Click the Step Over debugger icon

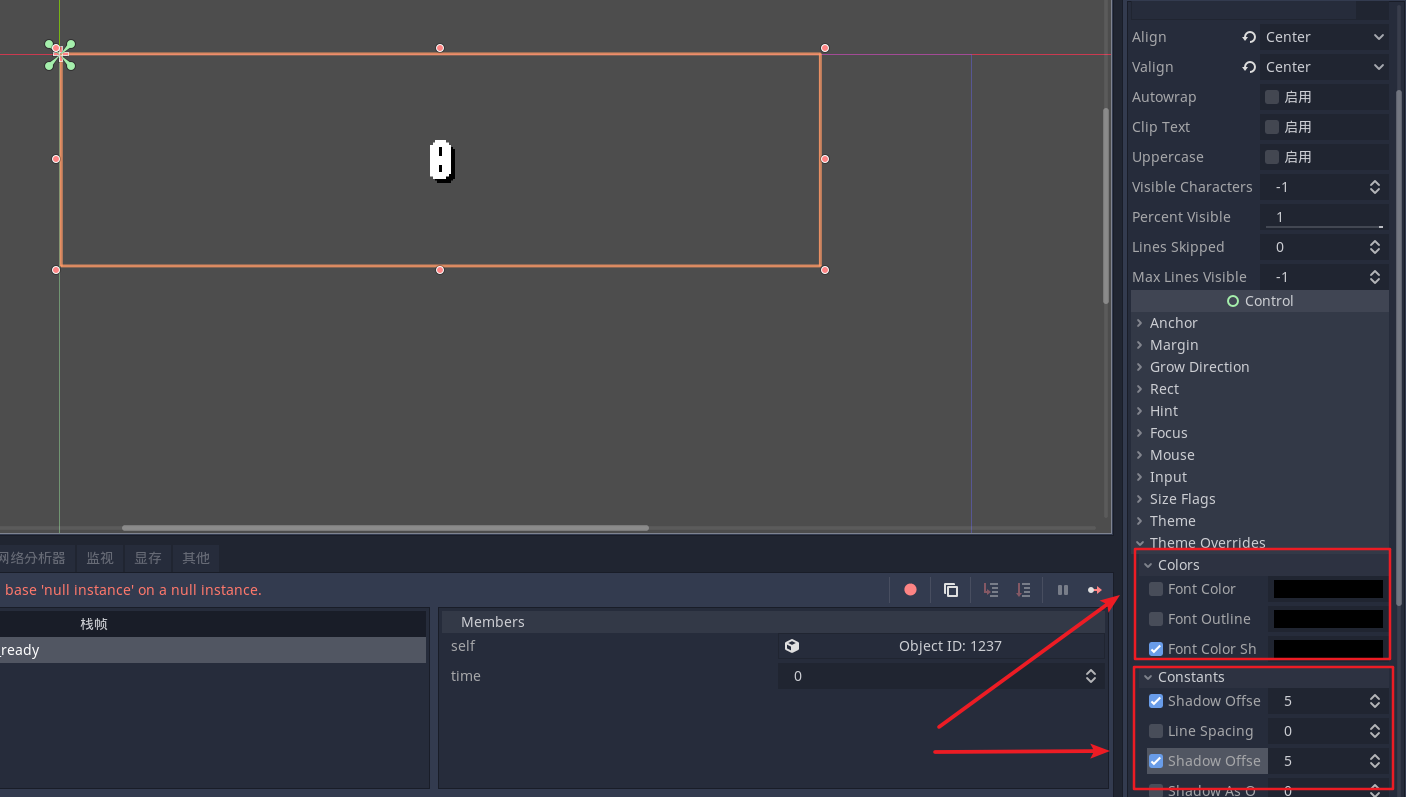1023,590
